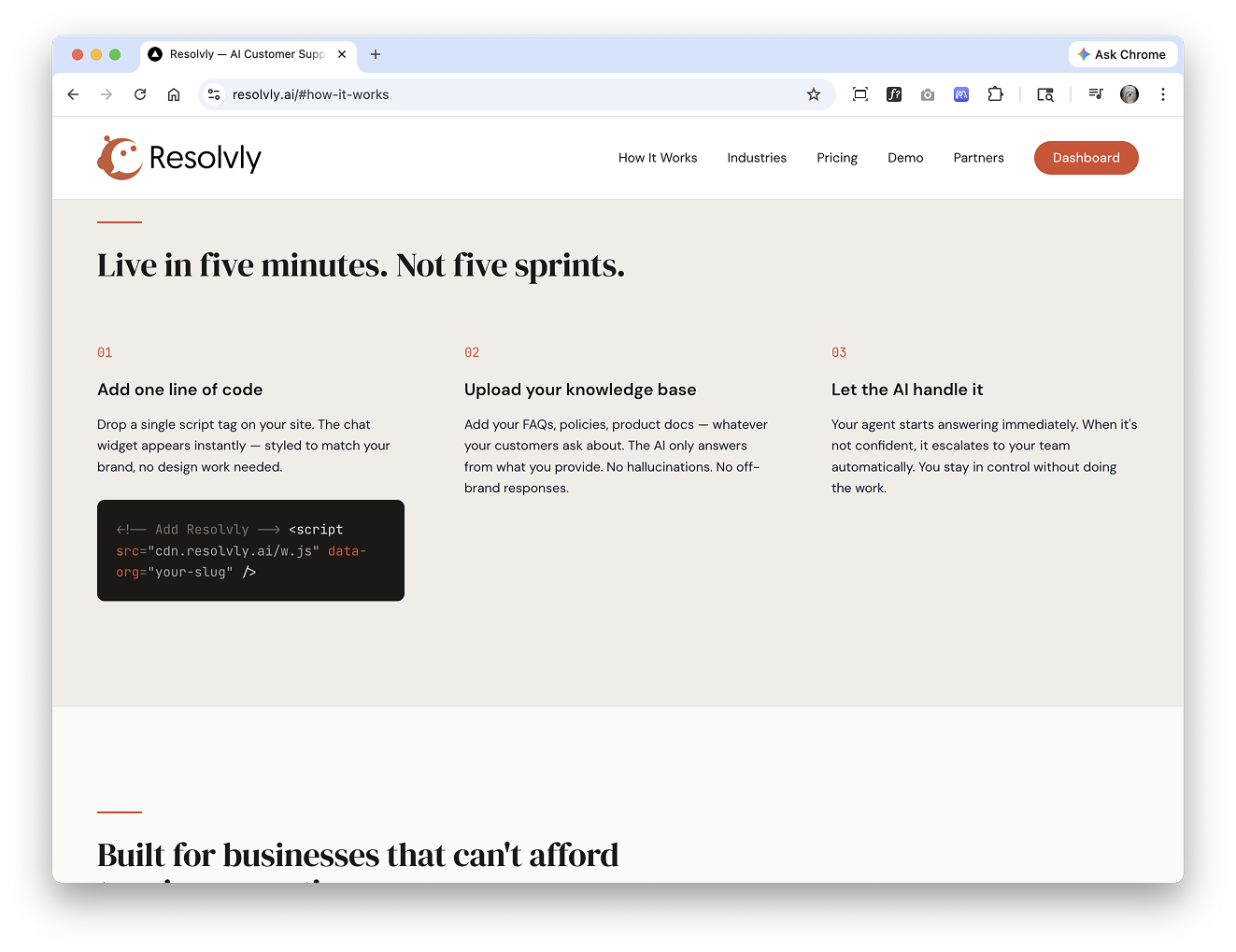Screen dimensions: 1236x952
Task: Click the side panel search icon
Action: pos(1045,94)
